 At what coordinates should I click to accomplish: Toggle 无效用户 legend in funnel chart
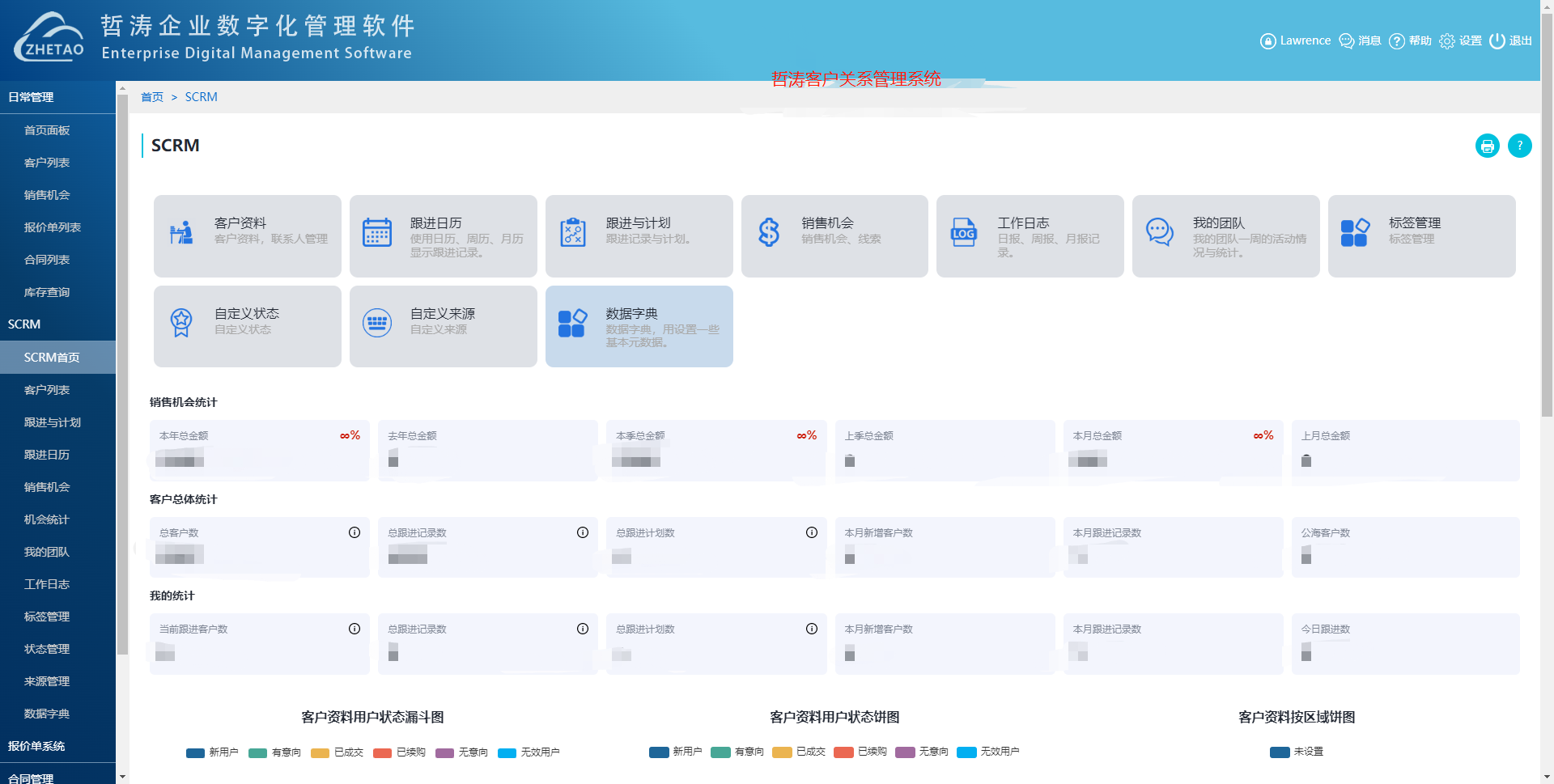tap(529, 752)
